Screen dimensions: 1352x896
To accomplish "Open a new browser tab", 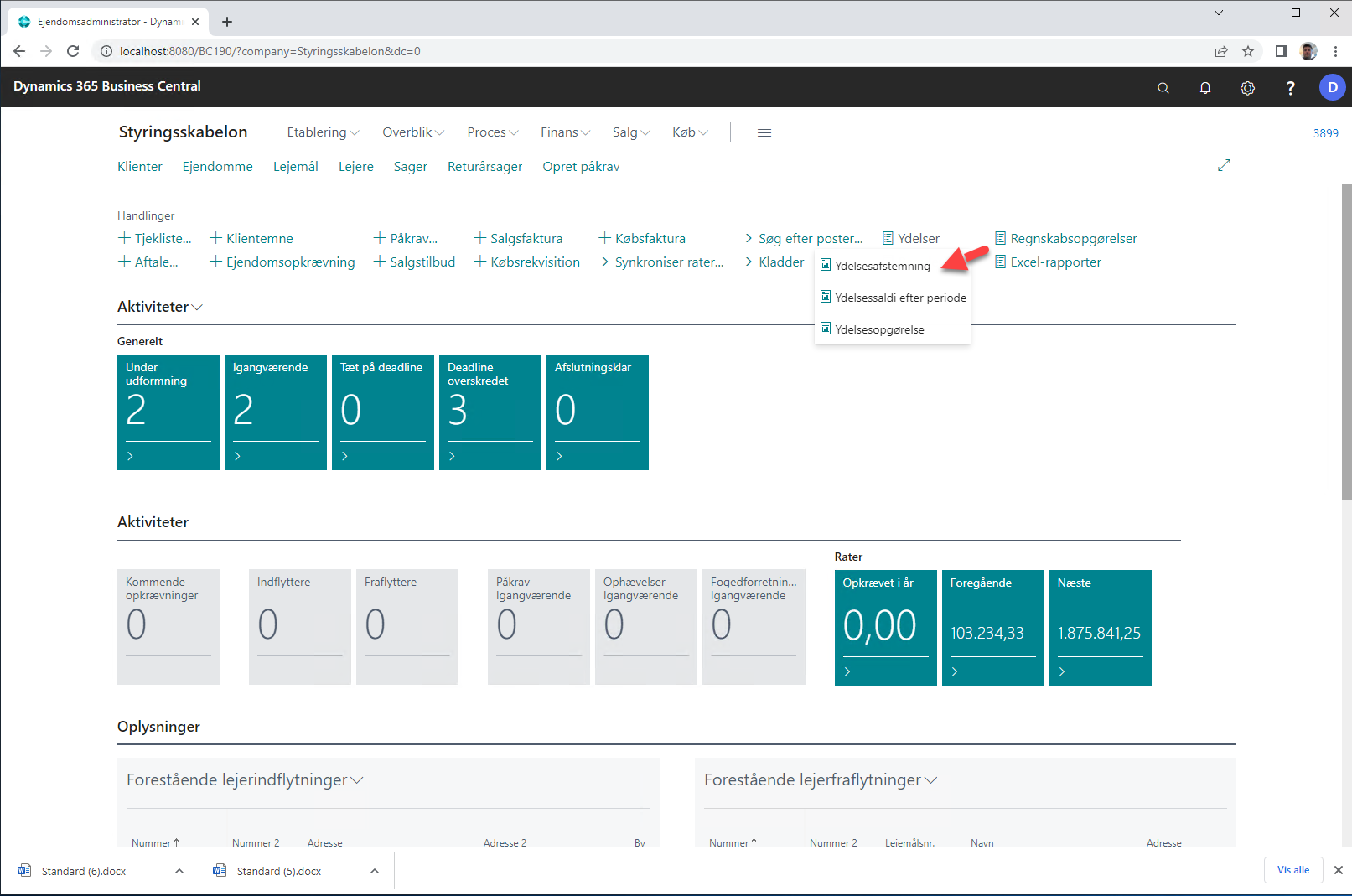I will click(x=227, y=22).
